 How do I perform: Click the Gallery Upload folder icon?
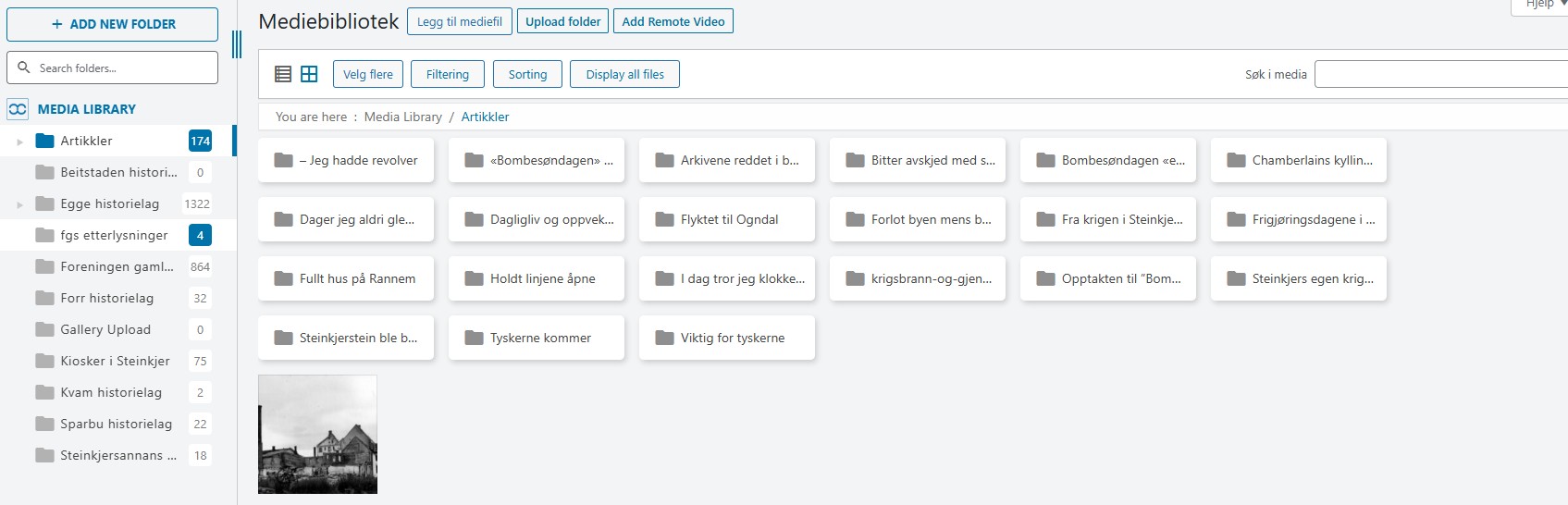pyautogui.click(x=44, y=329)
